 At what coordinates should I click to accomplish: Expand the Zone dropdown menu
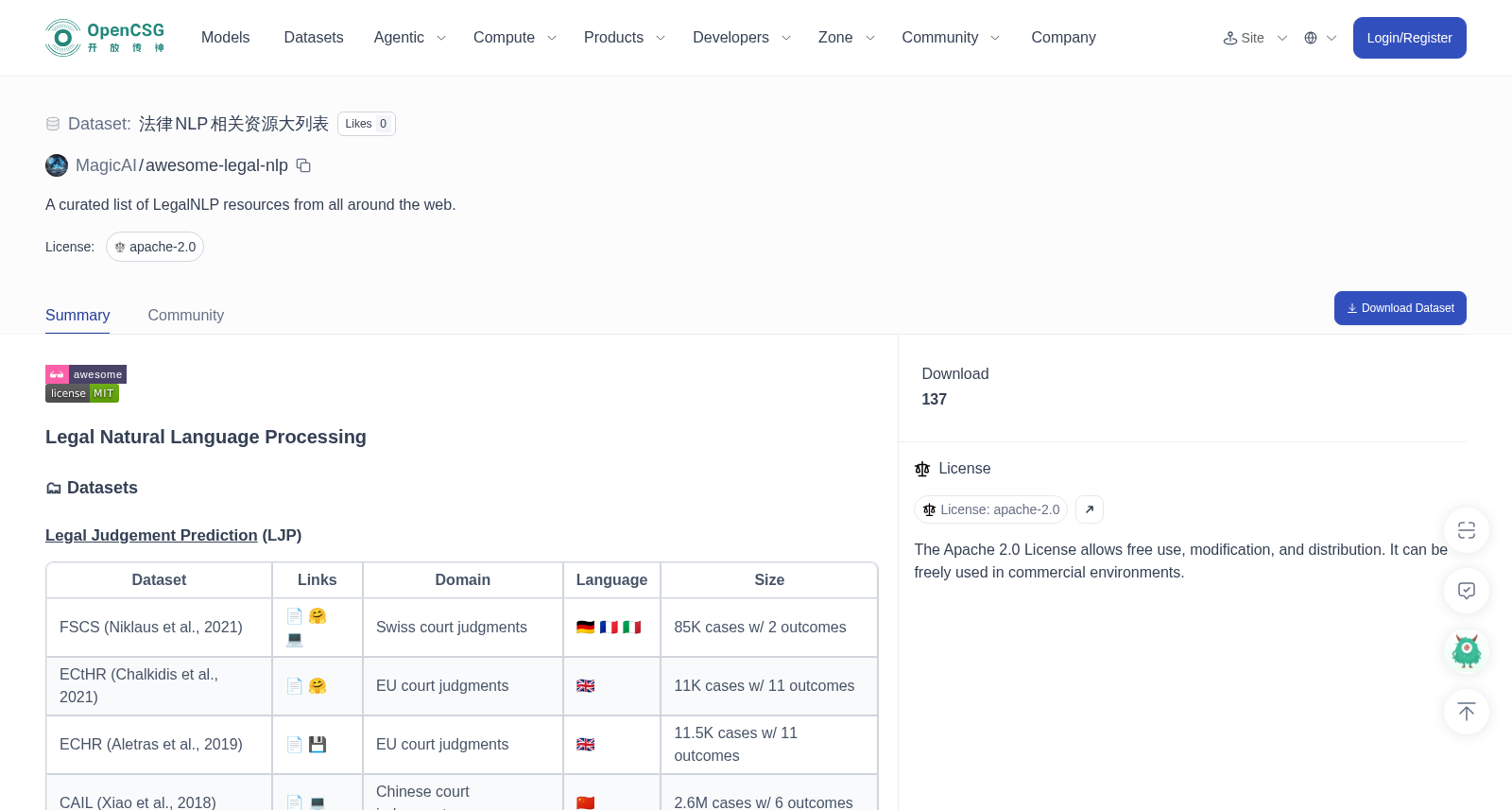point(847,38)
